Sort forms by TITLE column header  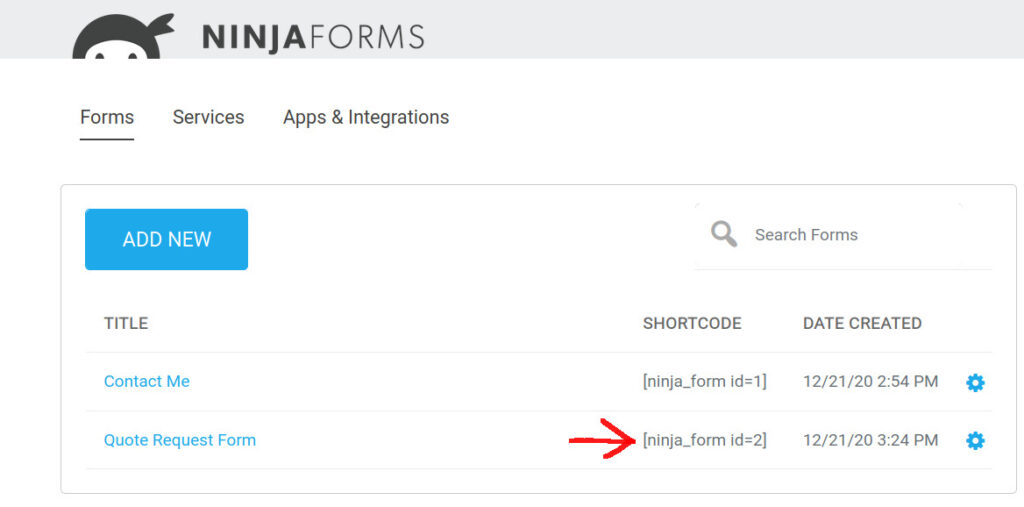tap(126, 323)
